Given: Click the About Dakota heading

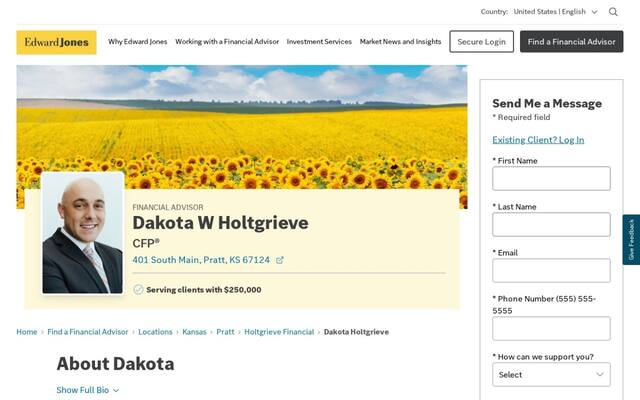Looking at the screenshot, I should click(x=116, y=364).
